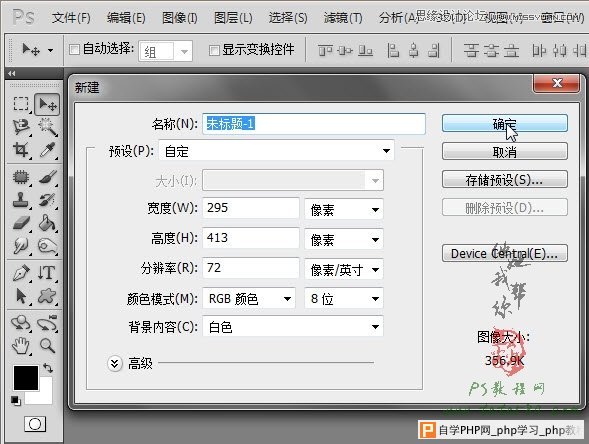
Task: Click the 取消 button
Action: pos(504,151)
